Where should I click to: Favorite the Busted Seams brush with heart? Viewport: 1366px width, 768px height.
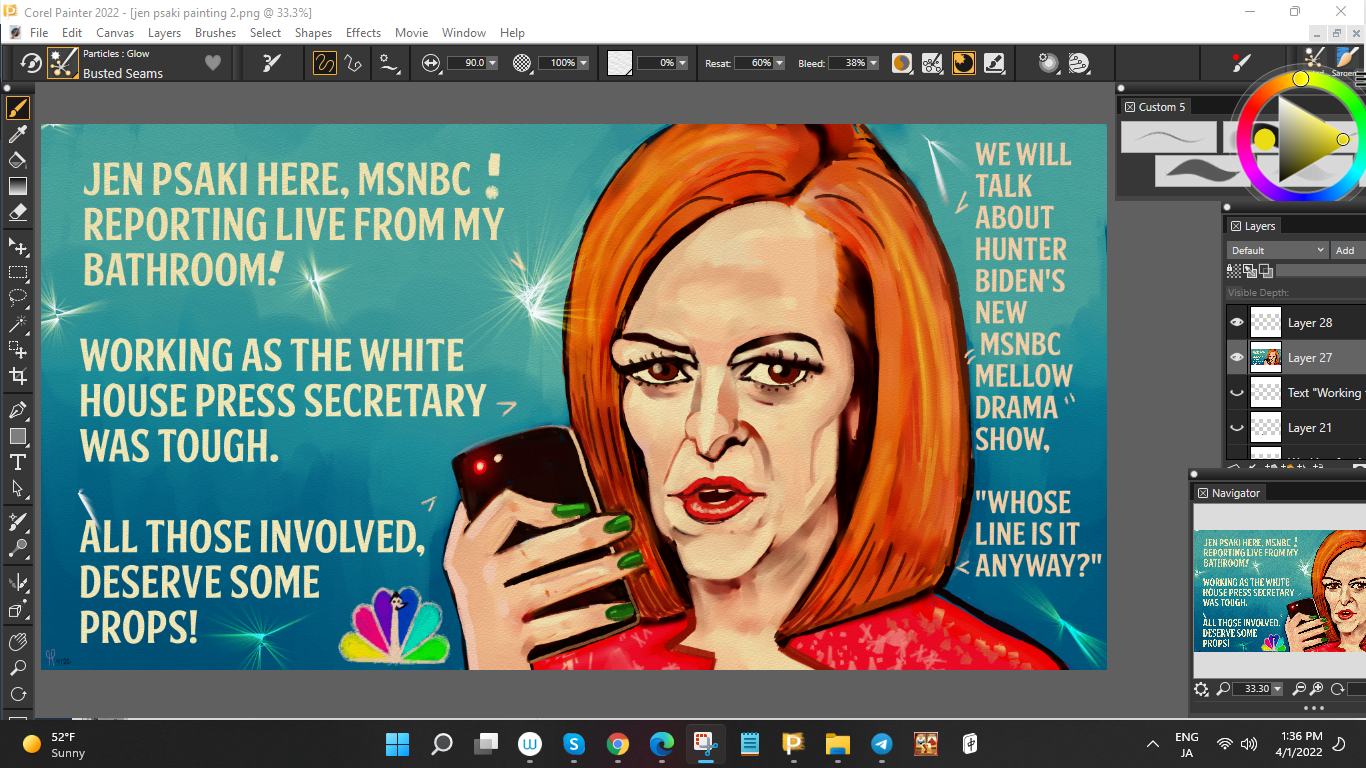212,63
